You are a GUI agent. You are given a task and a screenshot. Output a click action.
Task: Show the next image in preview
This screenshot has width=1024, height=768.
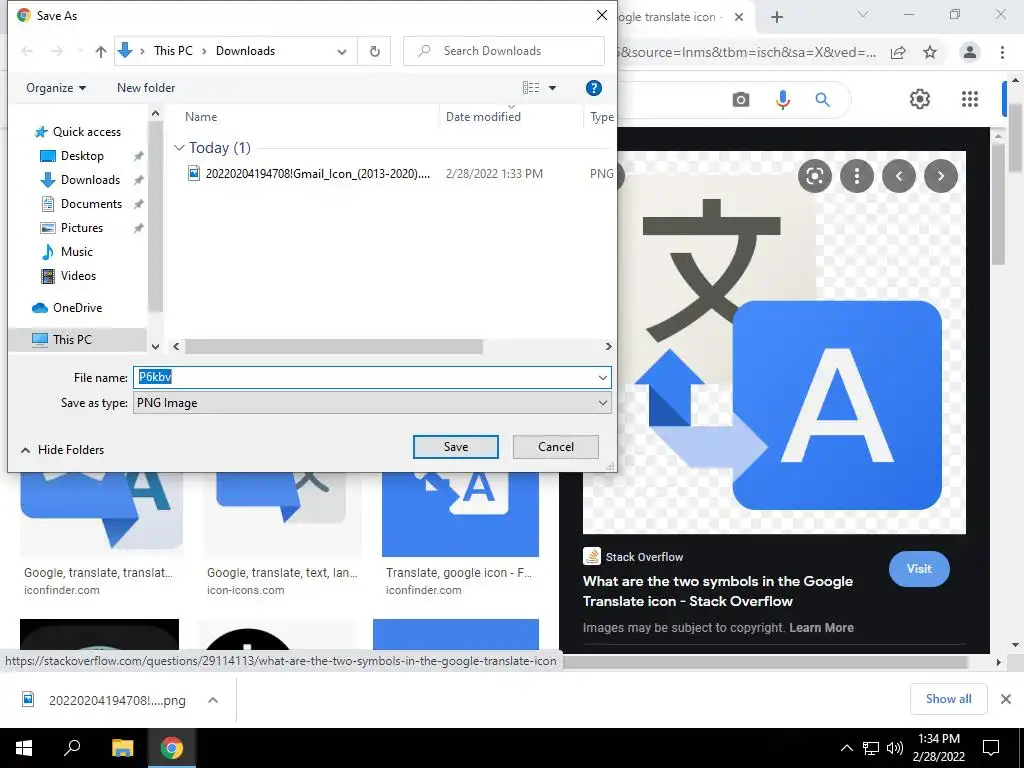[x=940, y=176]
